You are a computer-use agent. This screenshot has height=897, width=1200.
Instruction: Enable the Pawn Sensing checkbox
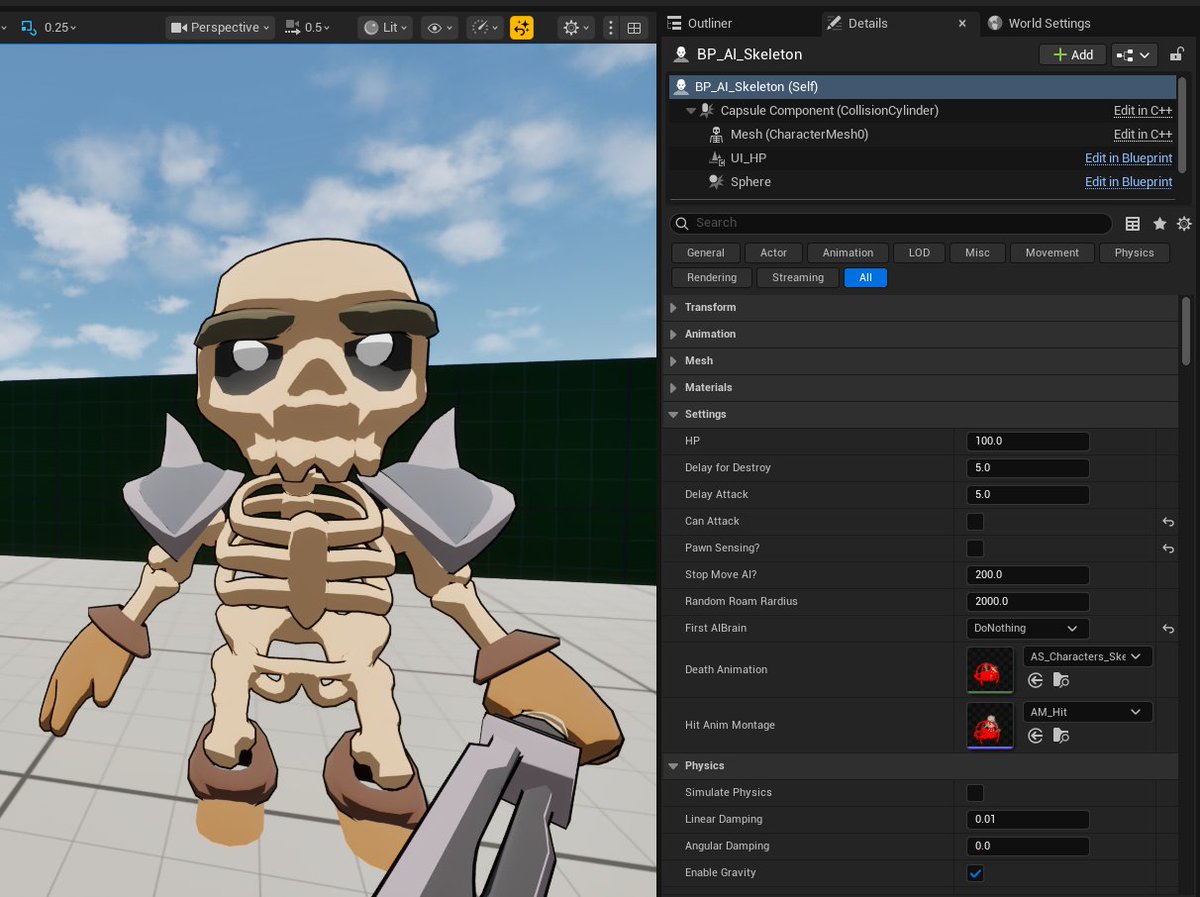pyautogui.click(x=974, y=548)
